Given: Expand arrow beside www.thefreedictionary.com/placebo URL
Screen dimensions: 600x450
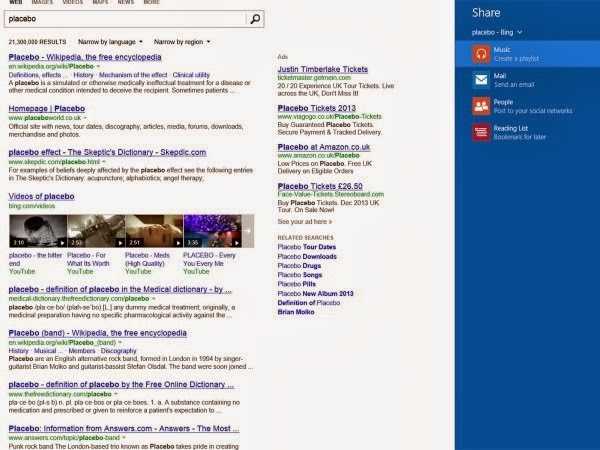Looking at the screenshot, I should tap(116, 394).
